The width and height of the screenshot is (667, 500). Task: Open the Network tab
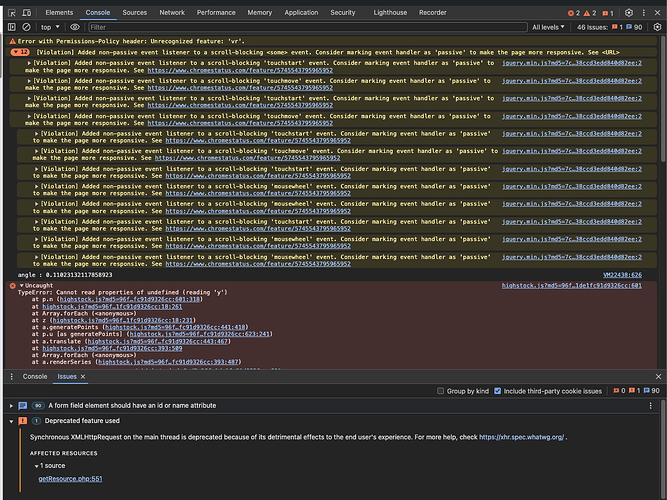click(x=172, y=13)
